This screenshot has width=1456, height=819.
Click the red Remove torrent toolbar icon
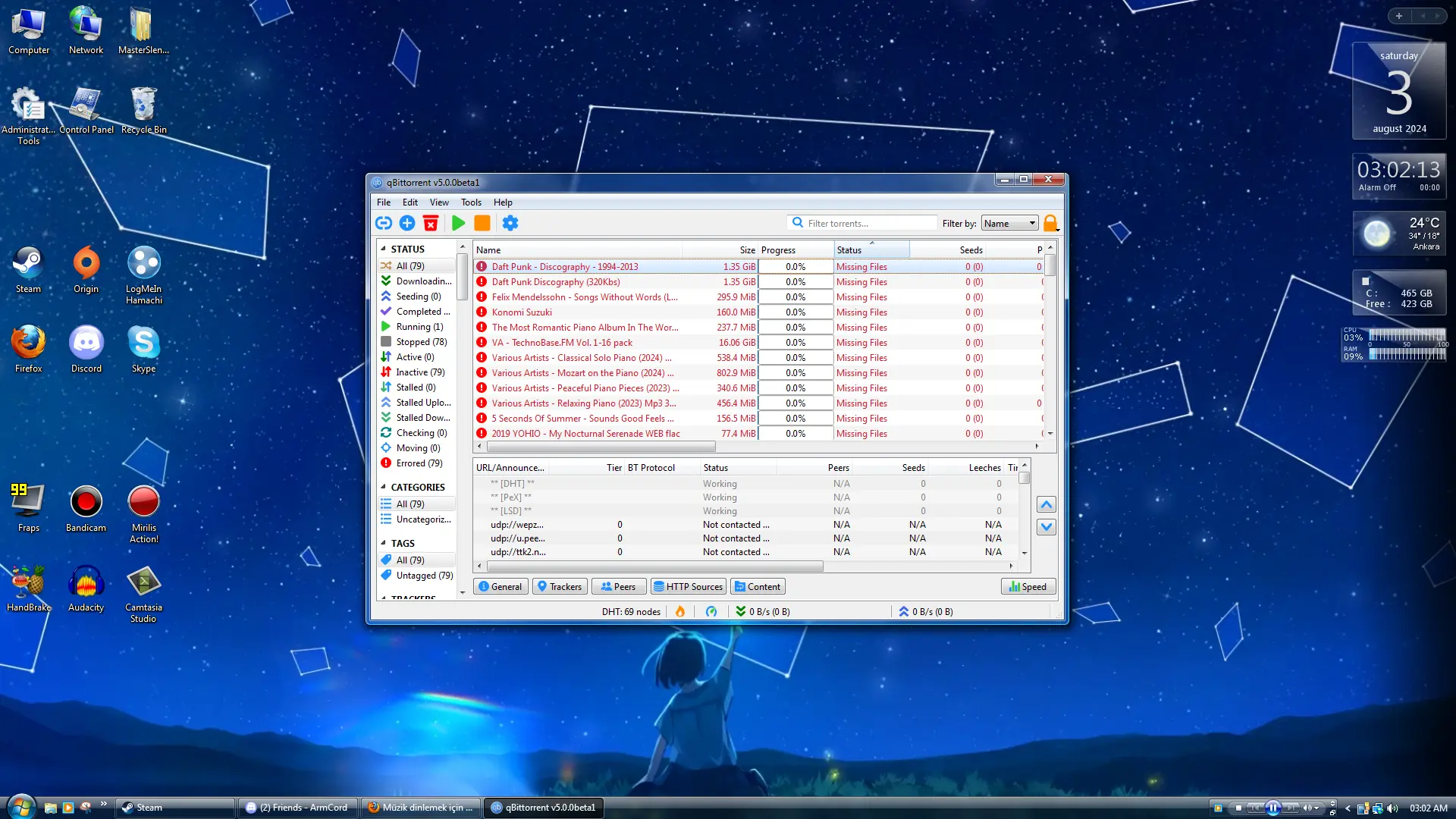[431, 223]
